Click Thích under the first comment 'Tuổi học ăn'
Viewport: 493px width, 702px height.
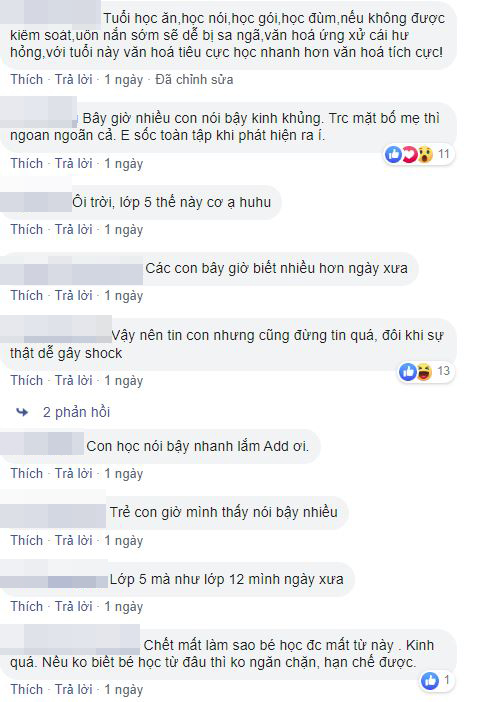(x=27, y=80)
